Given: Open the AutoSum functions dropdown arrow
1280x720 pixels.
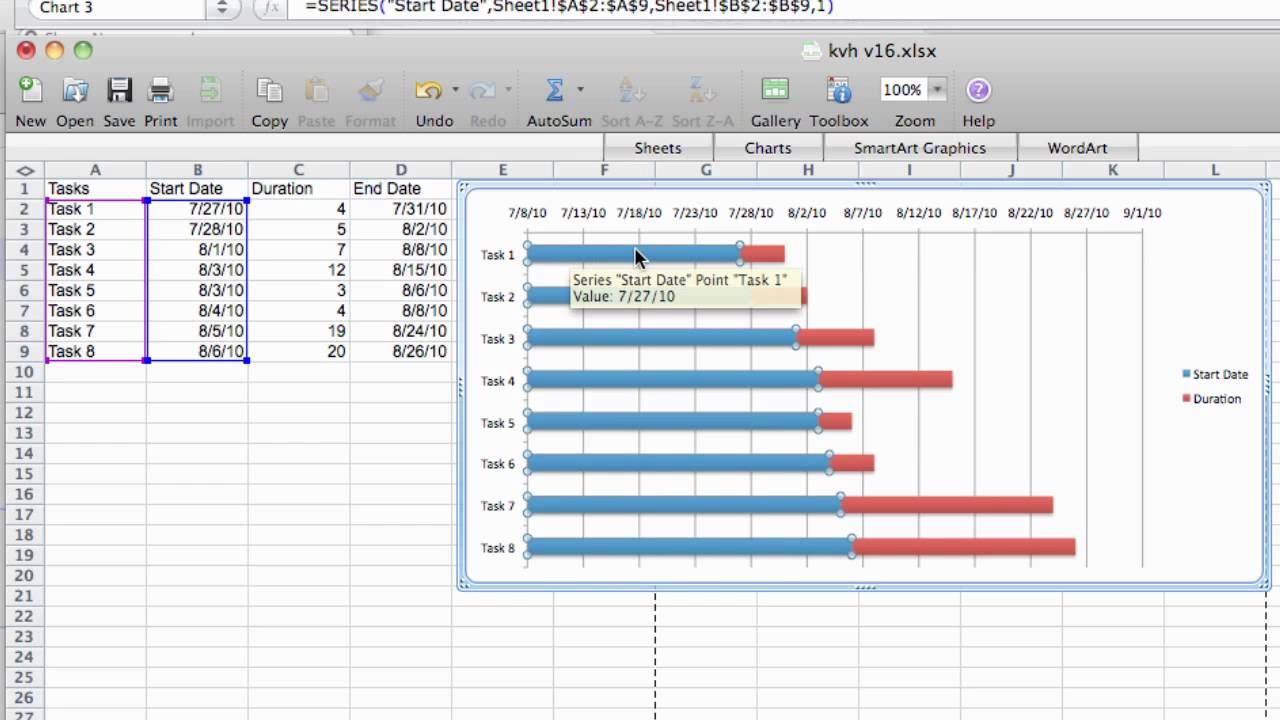Looking at the screenshot, I should (x=580, y=90).
